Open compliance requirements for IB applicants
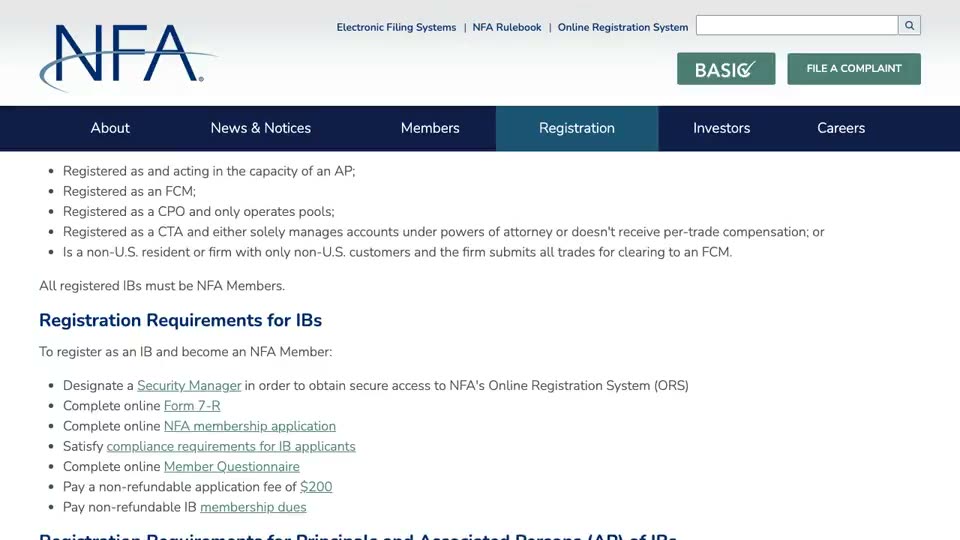The image size is (960, 540). point(231,446)
